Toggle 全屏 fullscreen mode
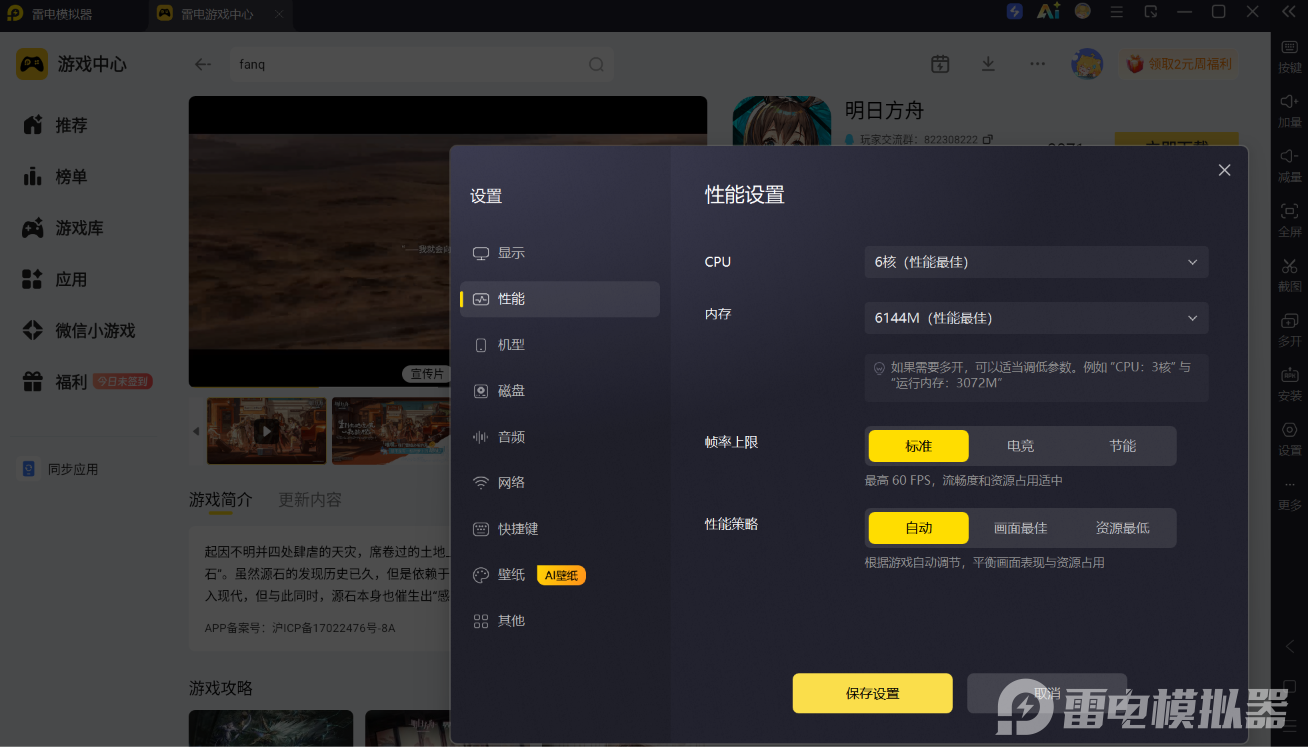1308x747 pixels. point(1290,221)
